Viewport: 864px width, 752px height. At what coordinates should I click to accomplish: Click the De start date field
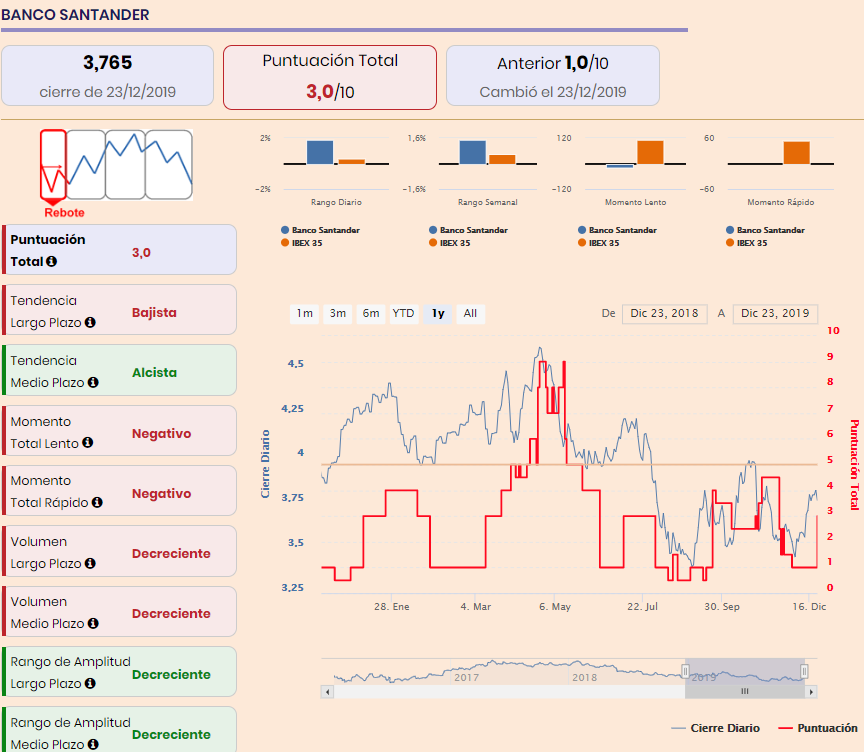click(665, 313)
